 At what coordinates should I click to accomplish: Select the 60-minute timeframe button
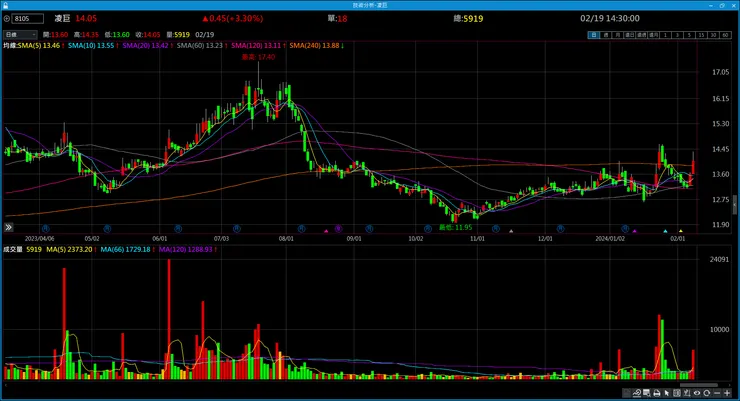[725, 35]
